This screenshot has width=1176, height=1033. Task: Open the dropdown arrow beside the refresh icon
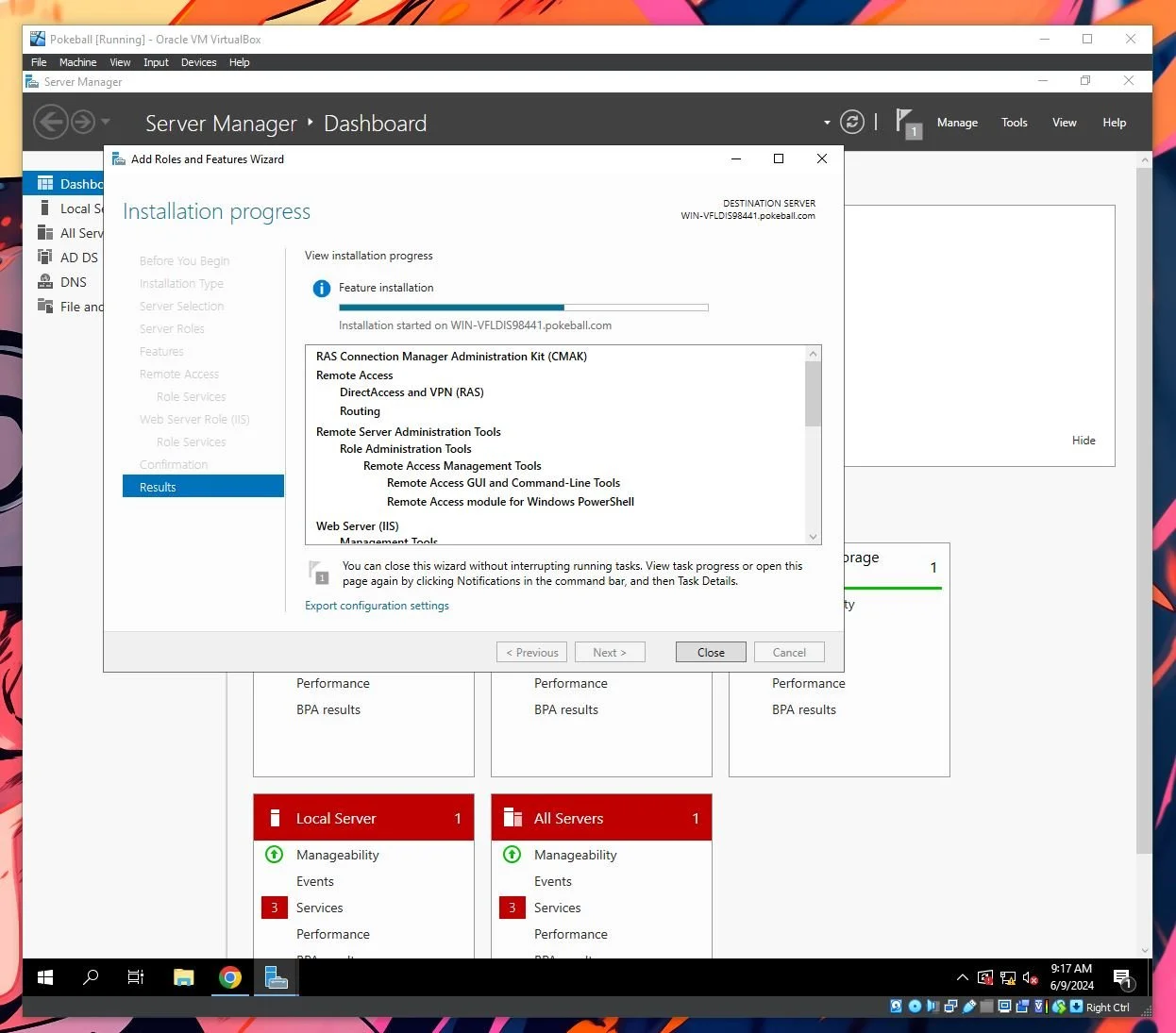[x=827, y=123]
